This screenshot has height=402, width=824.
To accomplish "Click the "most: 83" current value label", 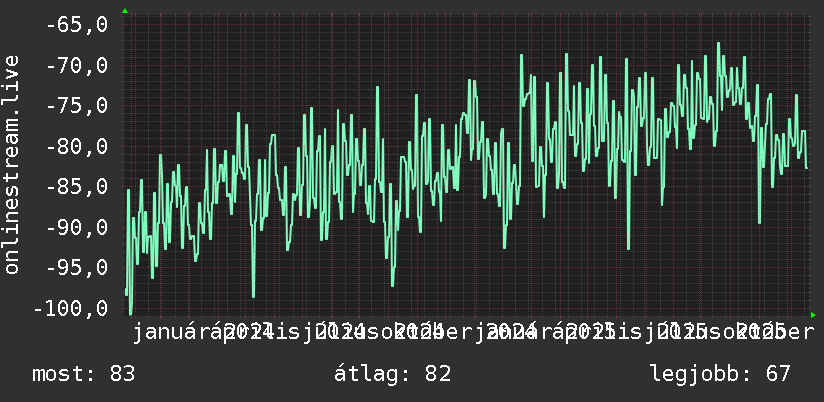I will 84,374.
